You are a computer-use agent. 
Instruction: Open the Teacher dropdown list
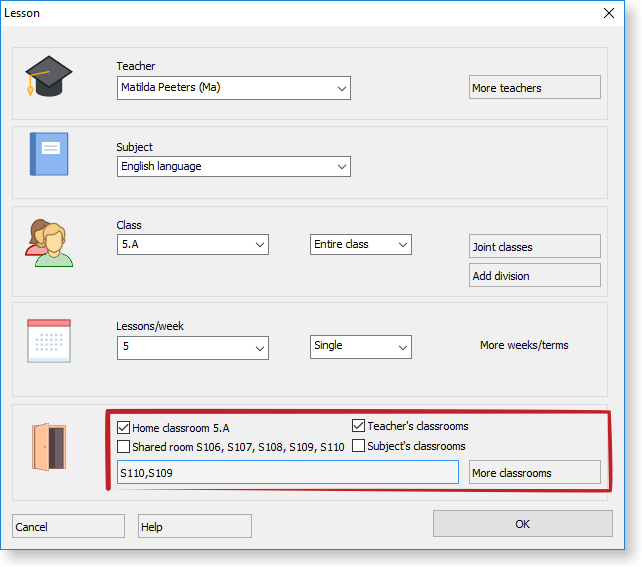click(341, 88)
